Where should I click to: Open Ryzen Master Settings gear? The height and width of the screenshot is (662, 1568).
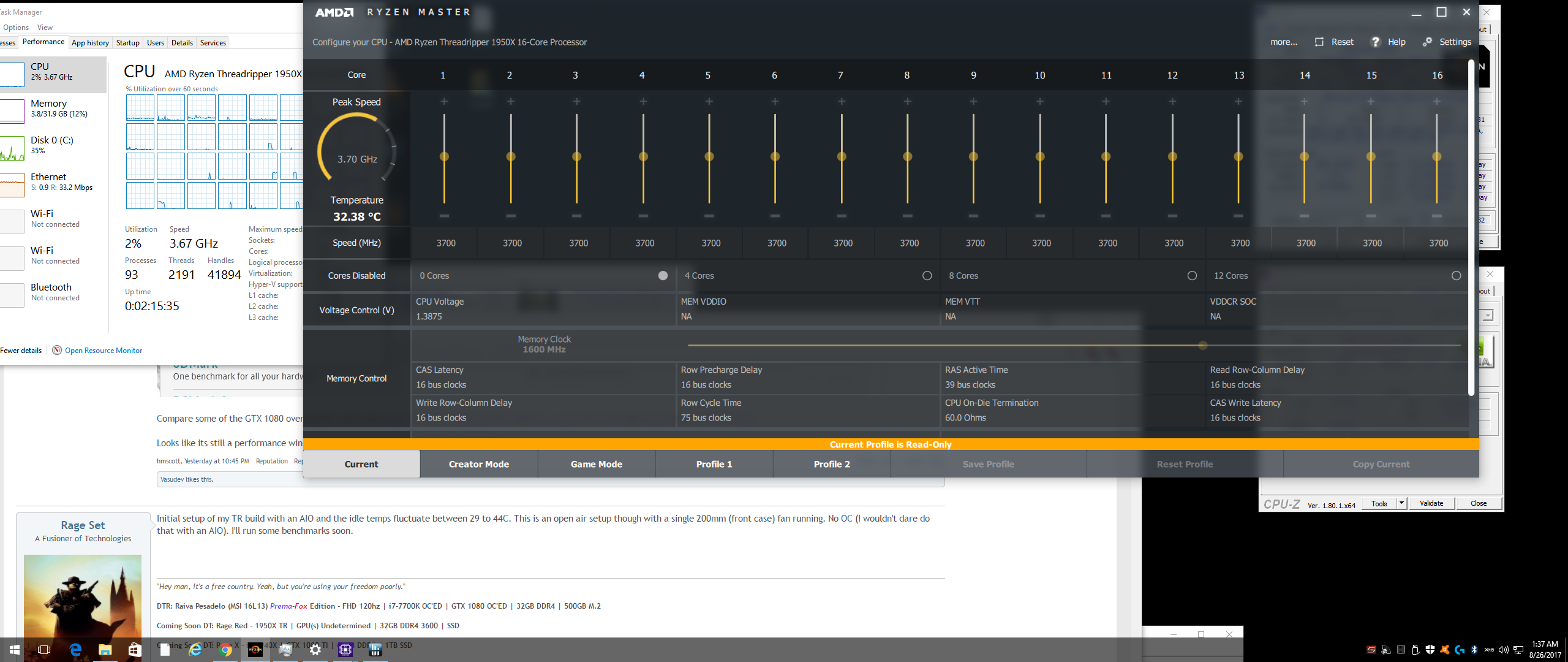[x=1428, y=42]
